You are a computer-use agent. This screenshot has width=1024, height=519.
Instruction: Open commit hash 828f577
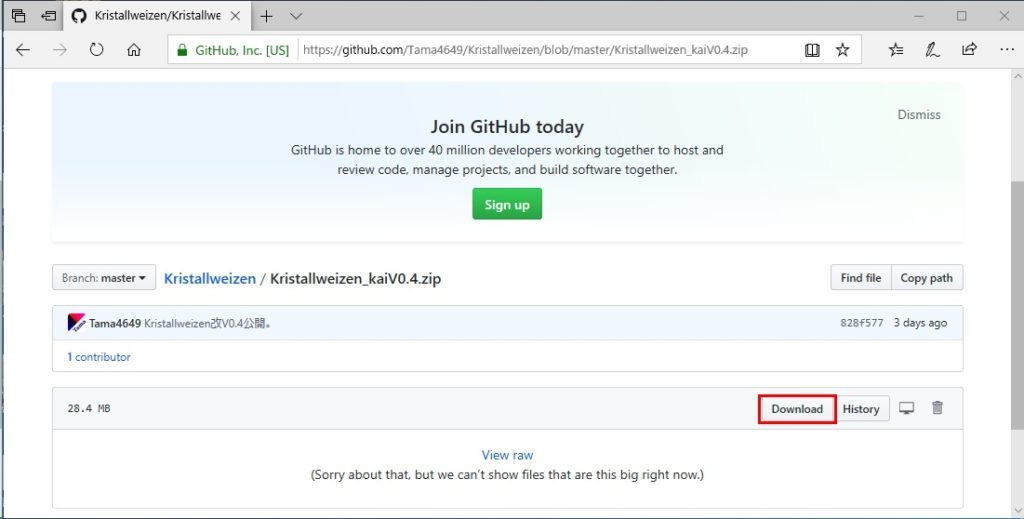point(861,323)
